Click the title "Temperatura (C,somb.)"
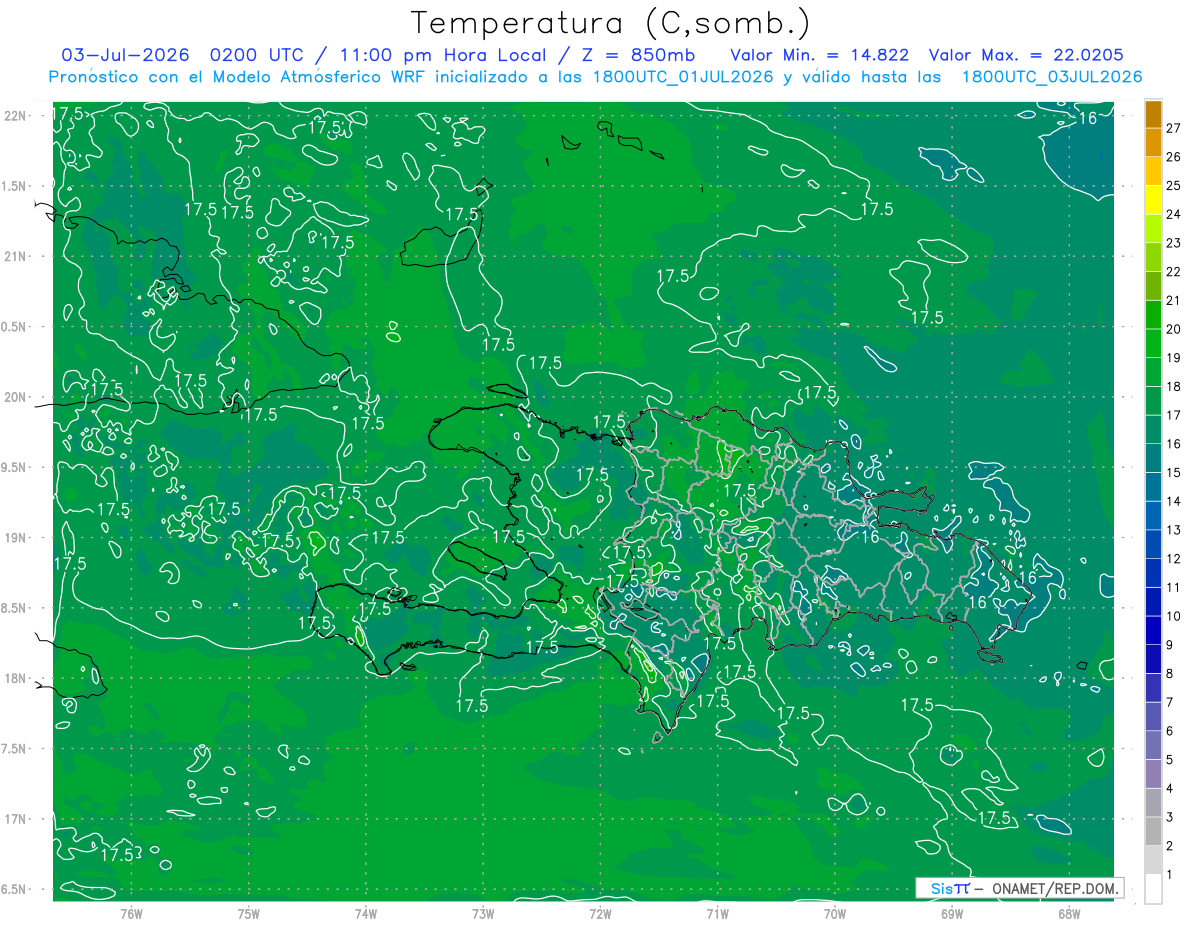Viewport: 1200px width, 927px height. [611, 24]
